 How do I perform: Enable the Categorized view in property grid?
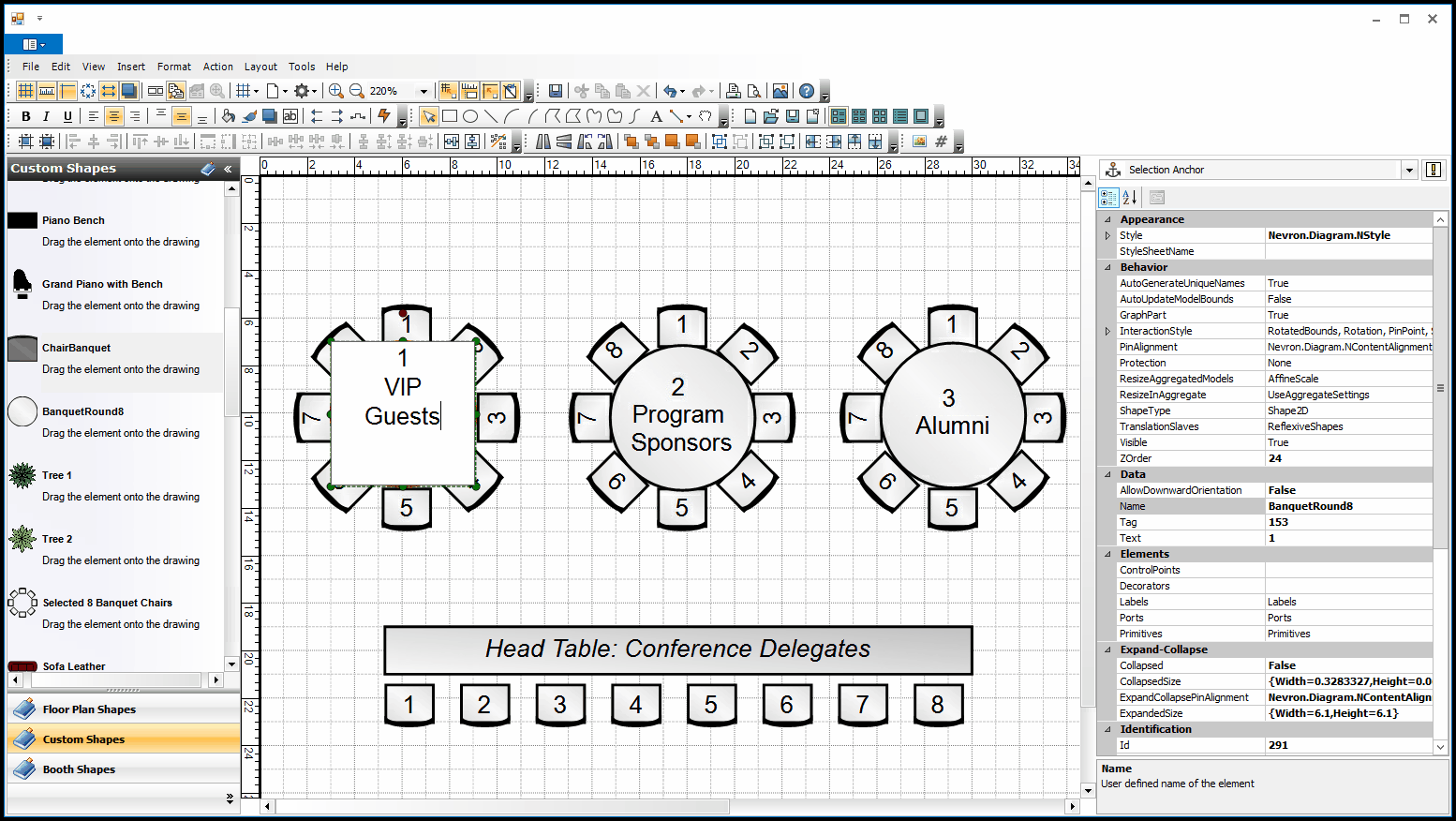(1108, 198)
